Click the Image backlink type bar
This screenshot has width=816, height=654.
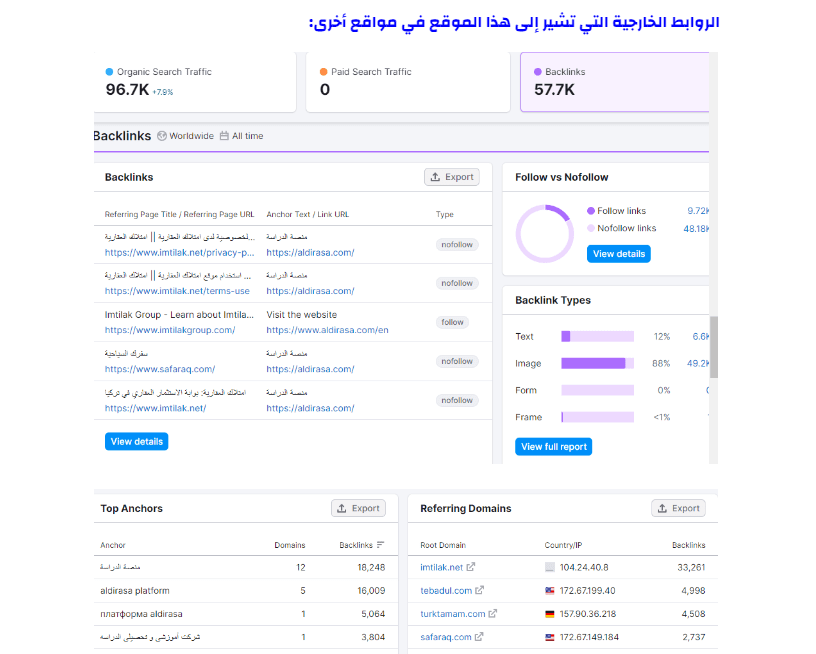point(597,363)
